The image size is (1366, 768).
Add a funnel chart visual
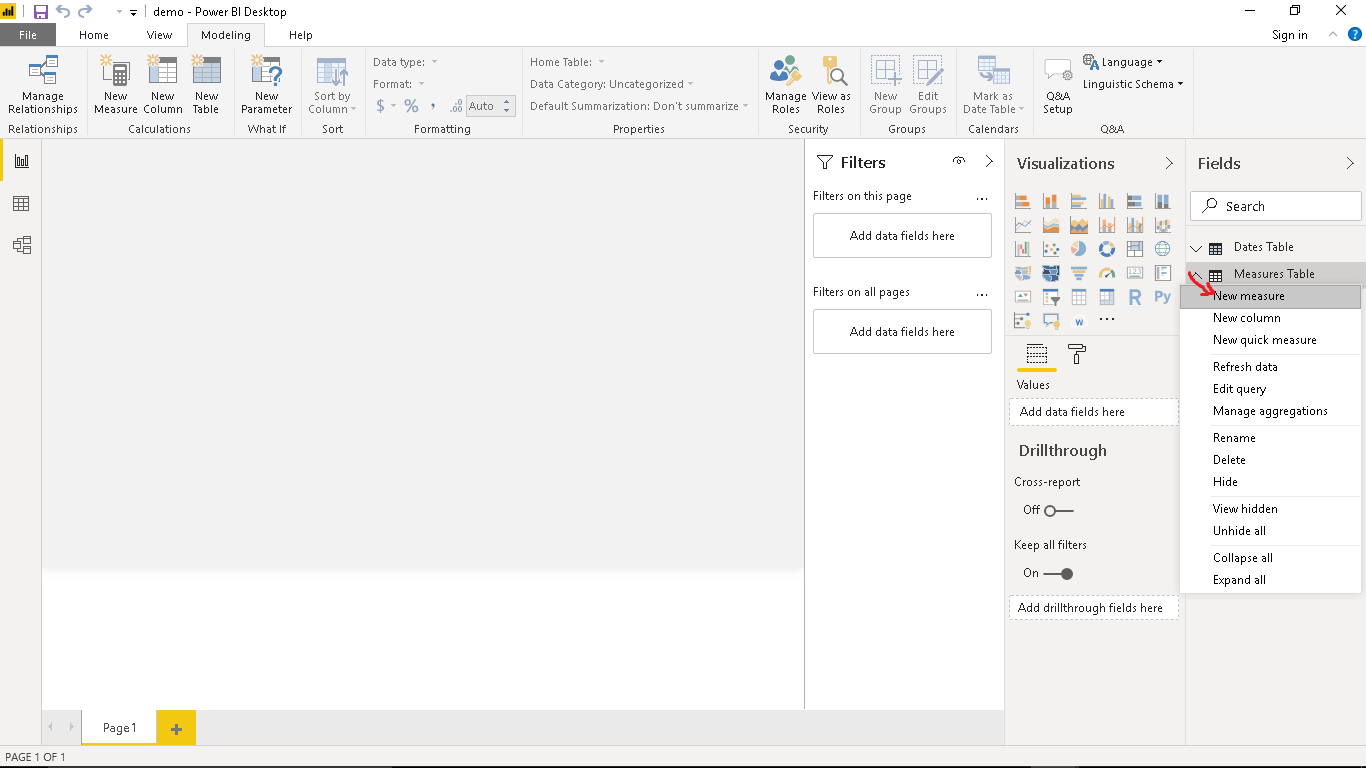click(1079, 273)
